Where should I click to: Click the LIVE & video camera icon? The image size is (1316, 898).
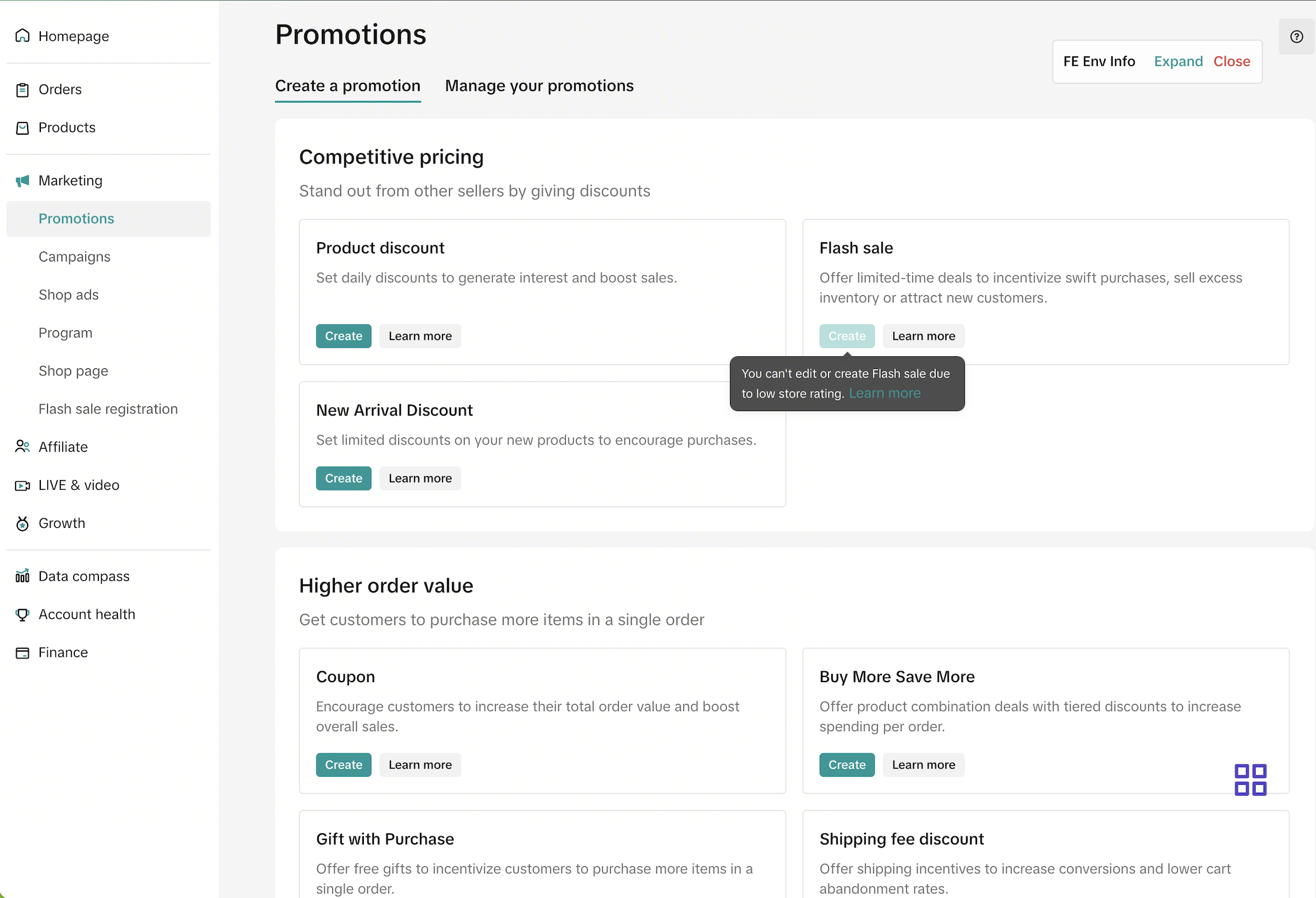pyautogui.click(x=22, y=485)
